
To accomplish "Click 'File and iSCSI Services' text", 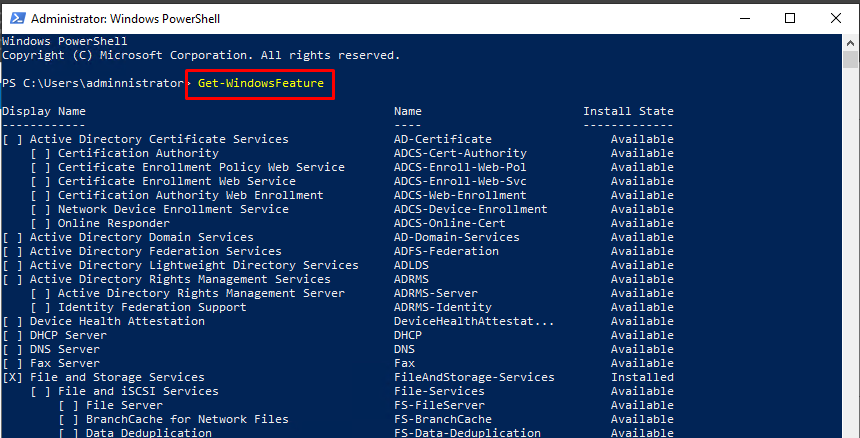I will pyautogui.click(x=138, y=391).
